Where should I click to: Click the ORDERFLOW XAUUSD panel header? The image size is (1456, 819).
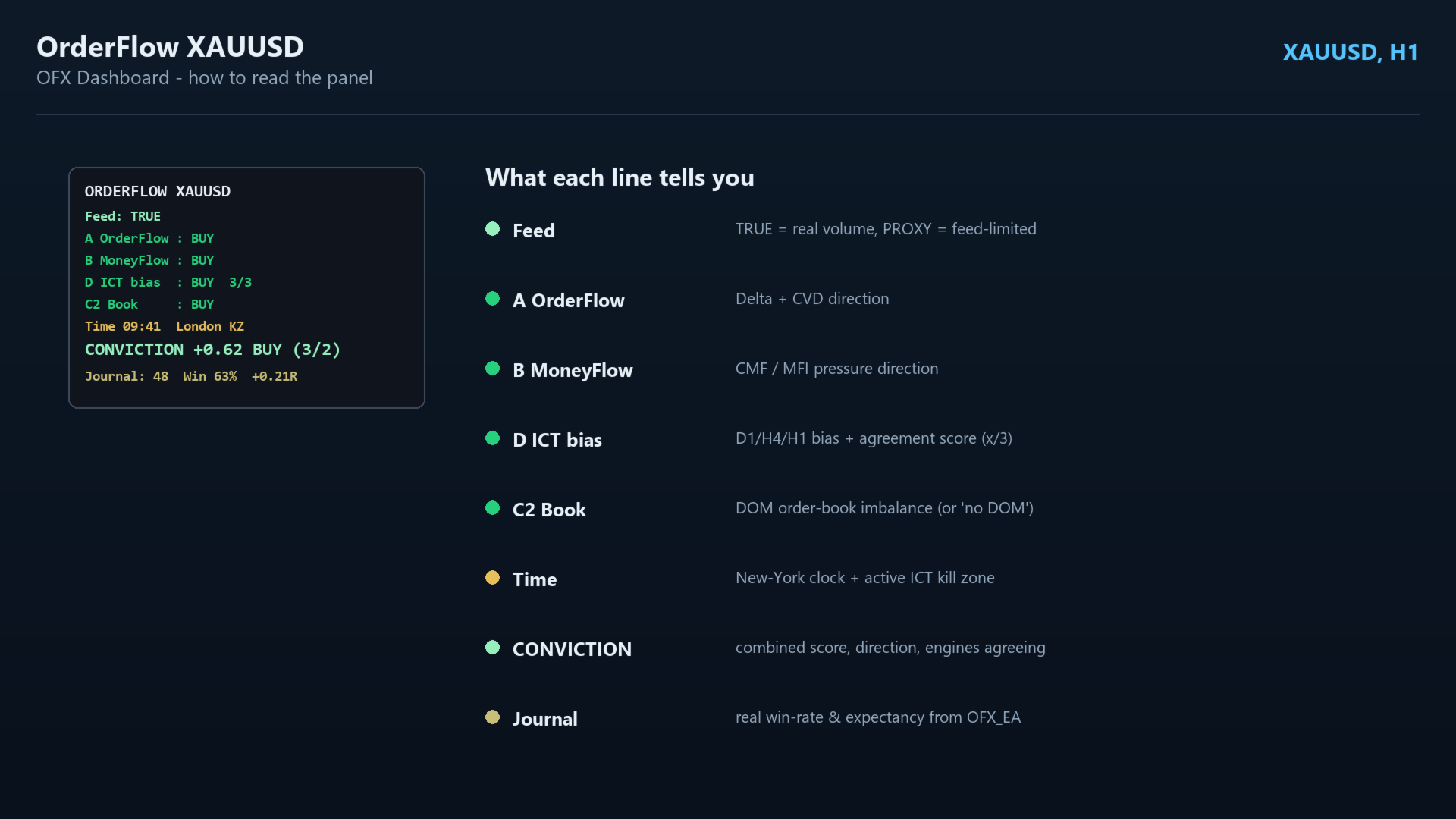[x=158, y=192]
